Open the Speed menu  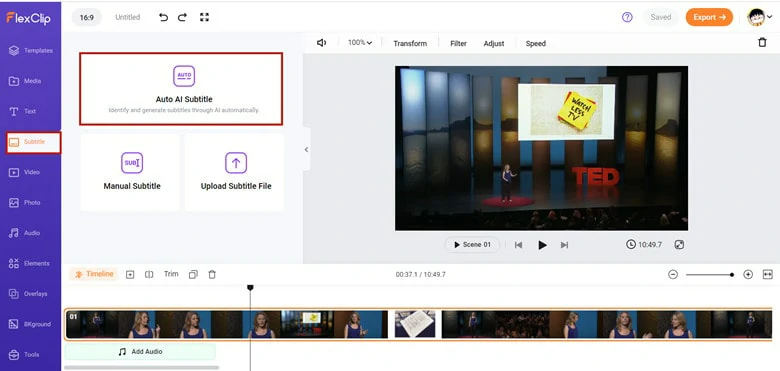(x=536, y=44)
